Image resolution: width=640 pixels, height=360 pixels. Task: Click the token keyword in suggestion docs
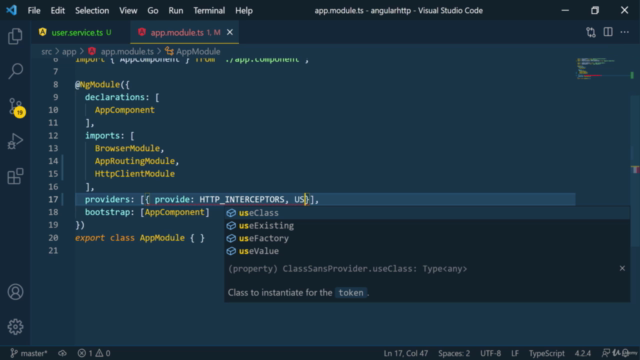click(x=351, y=293)
